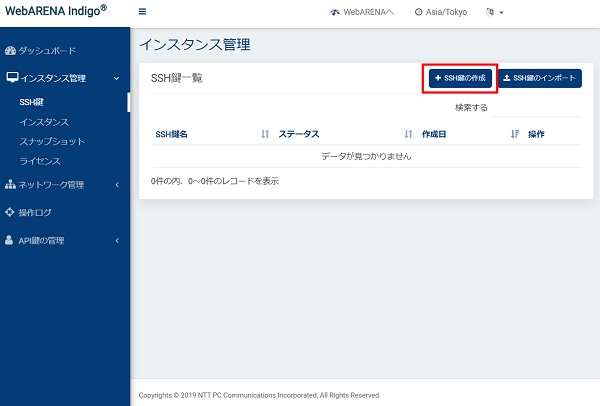The image size is (600, 406).
Task: Click the crosshair icon beside 操作ログ
Action: click(x=10, y=212)
